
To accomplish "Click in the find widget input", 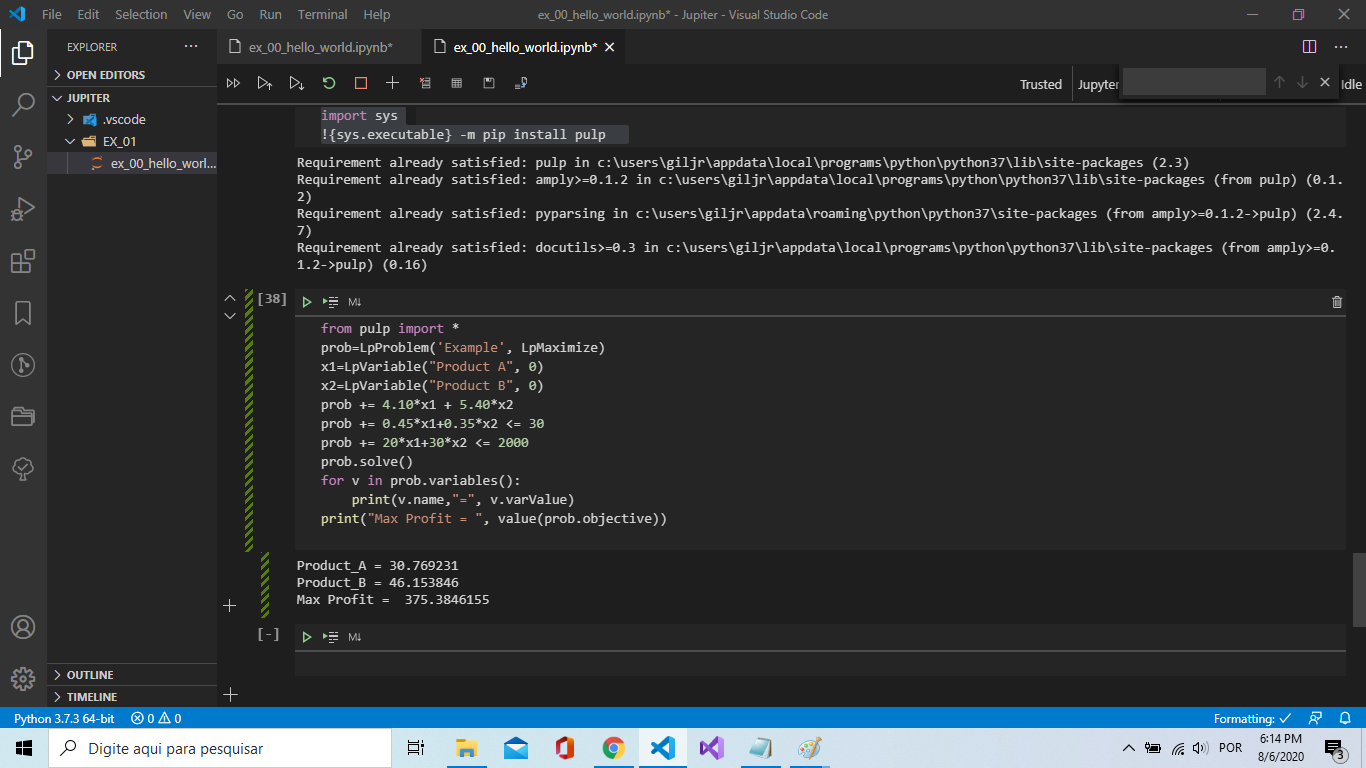I will pos(1194,82).
